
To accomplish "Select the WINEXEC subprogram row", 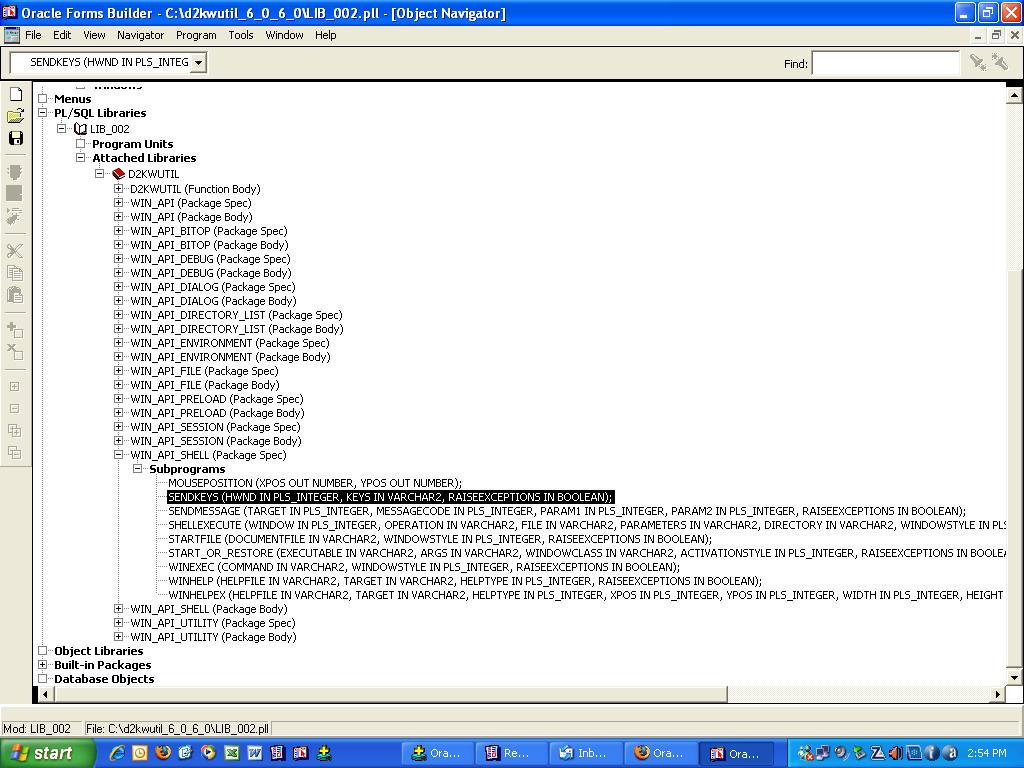I will point(424,567).
